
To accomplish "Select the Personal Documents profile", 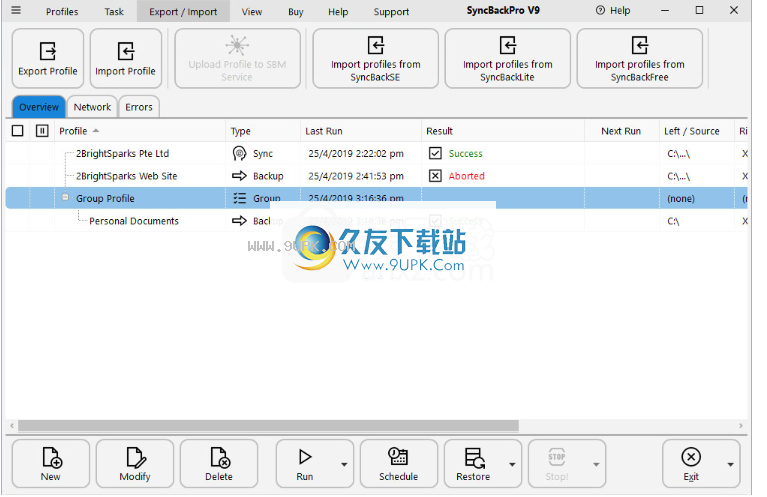I will click(x=134, y=221).
